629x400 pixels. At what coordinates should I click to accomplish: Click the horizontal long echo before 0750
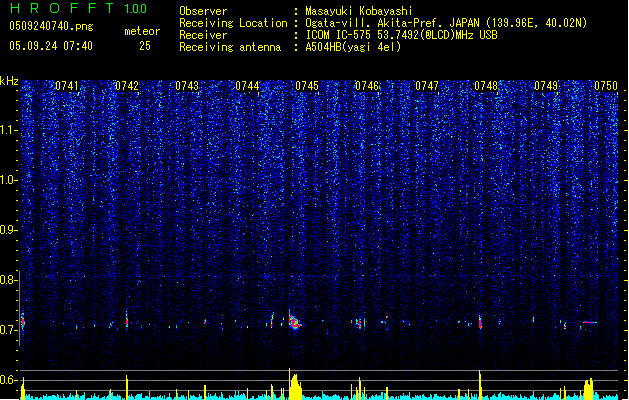(590, 322)
